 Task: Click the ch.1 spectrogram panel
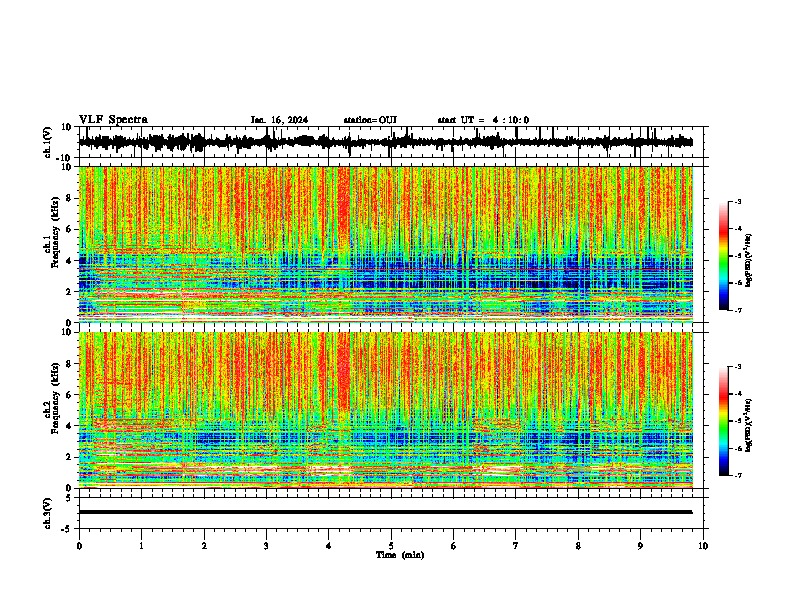pyautogui.click(x=386, y=244)
